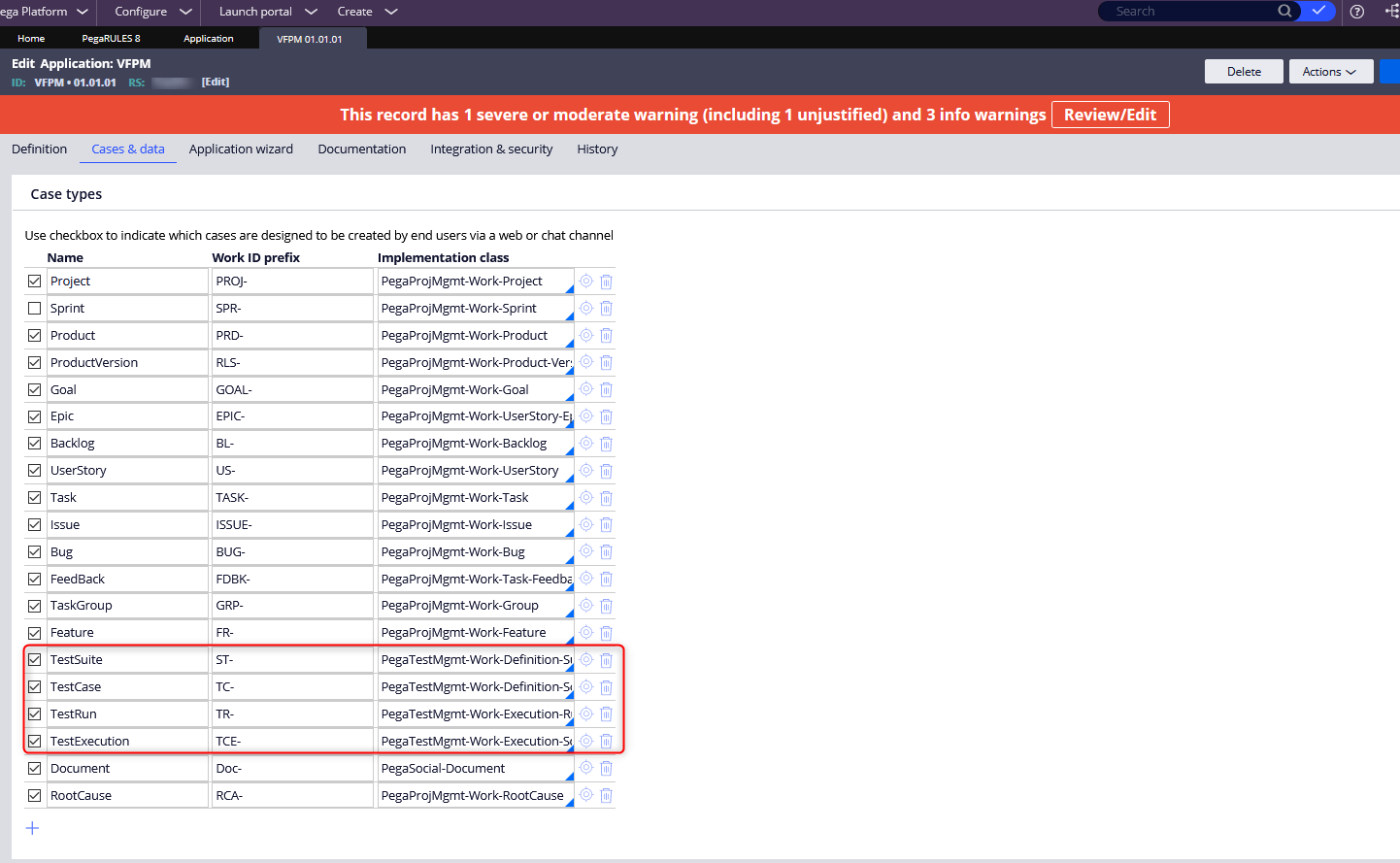The height and width of the screenshot is (863, 1400).
Task: Open the Application wizard tab
Action: coord(241,149)
